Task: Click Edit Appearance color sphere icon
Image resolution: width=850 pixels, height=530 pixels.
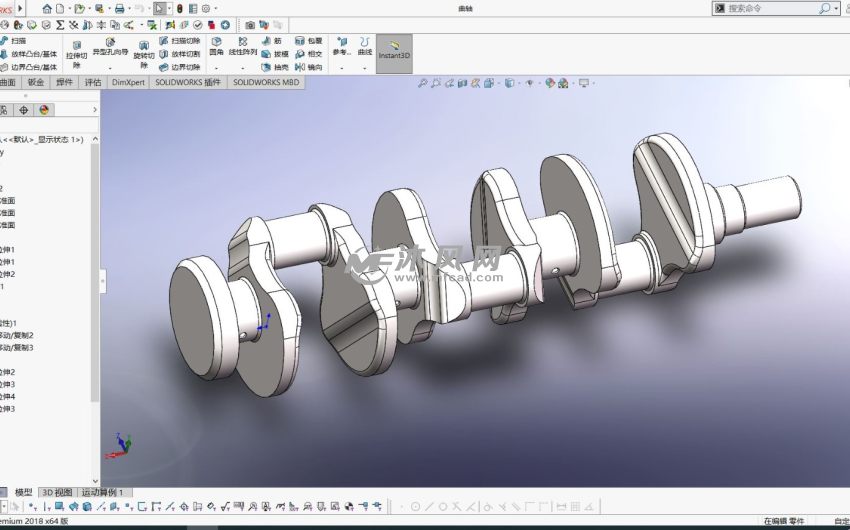Action: click(x=550, y=83)
